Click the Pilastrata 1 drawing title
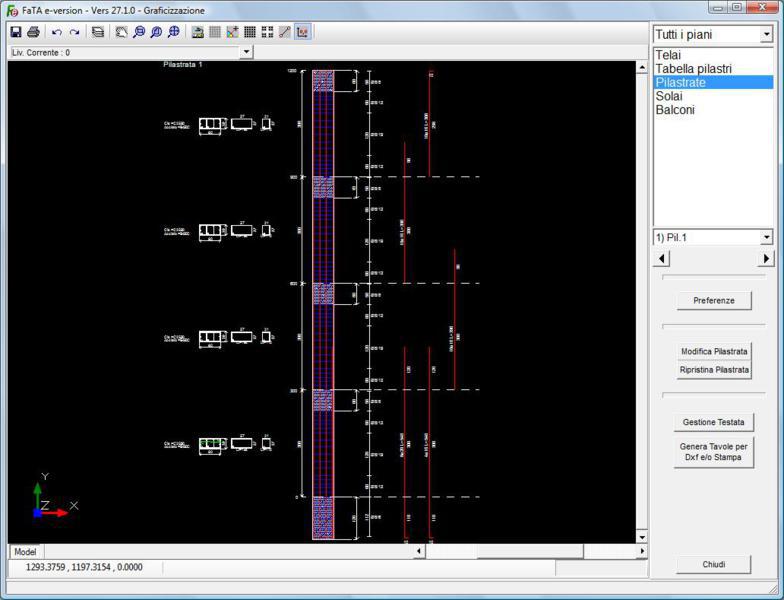784x600 pixels. tap(182, 64)
